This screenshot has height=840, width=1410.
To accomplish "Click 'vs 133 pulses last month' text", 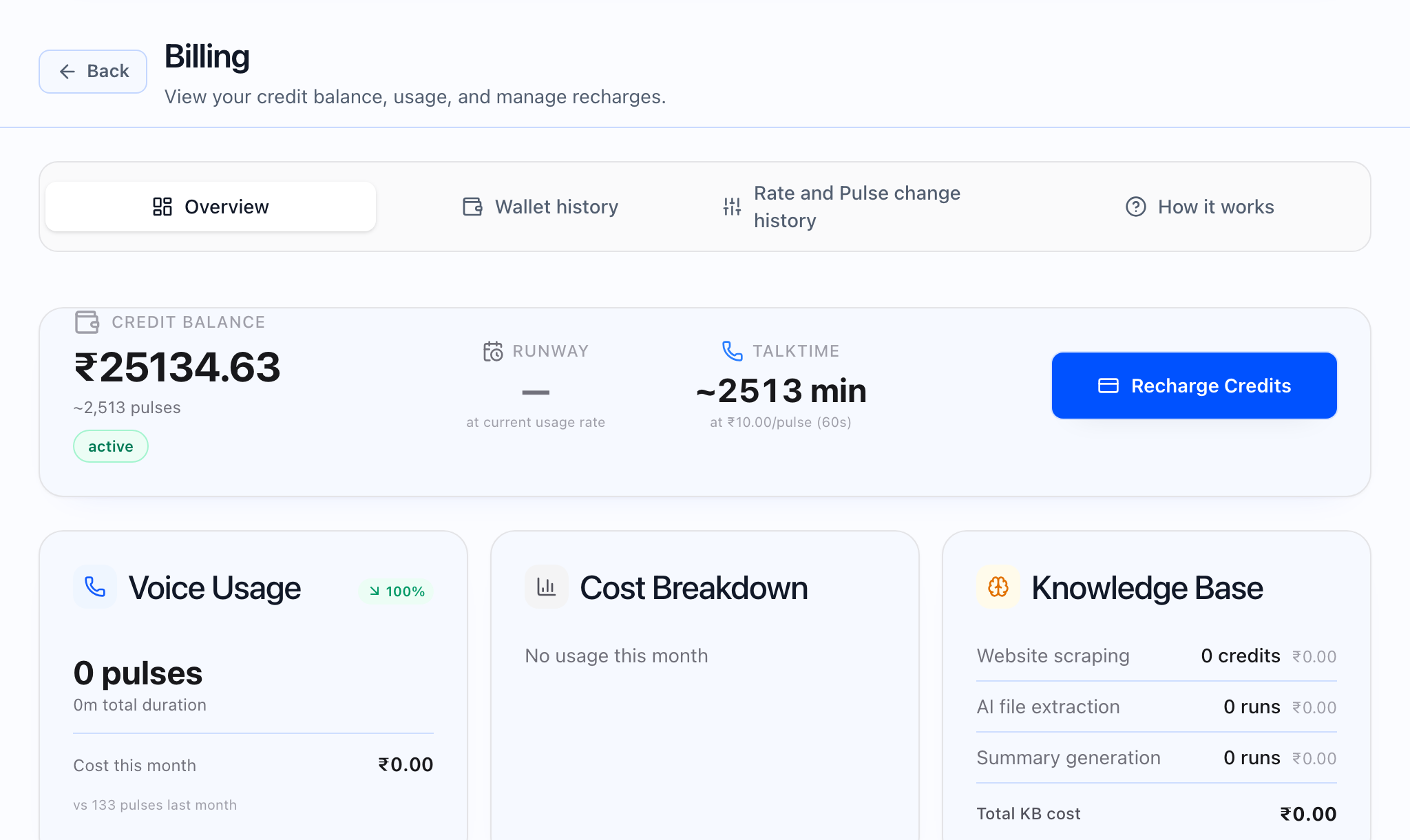I will [x=155, y=805].
